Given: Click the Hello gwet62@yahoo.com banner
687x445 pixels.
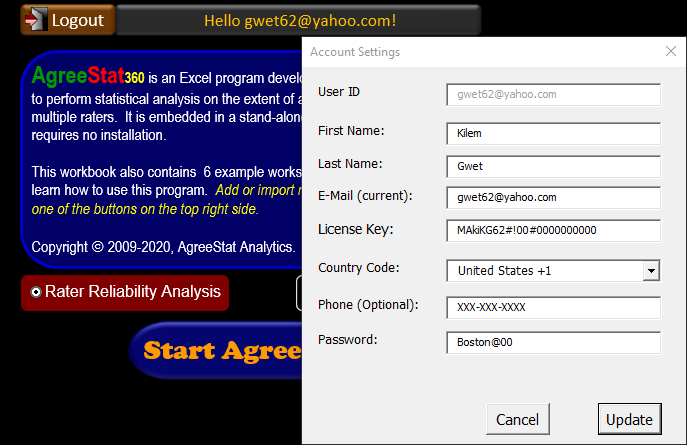Looking at the screenshot, I should (300, 20).
